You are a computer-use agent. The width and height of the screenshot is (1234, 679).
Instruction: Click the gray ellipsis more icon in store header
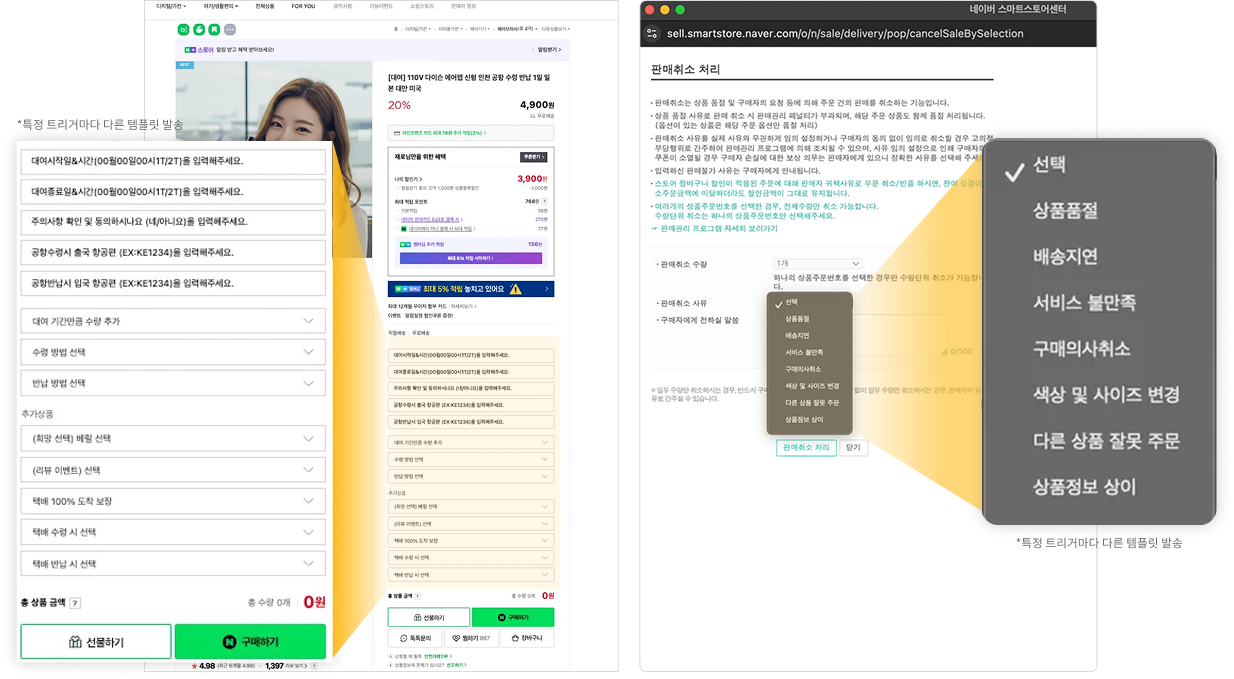[230, 30]
